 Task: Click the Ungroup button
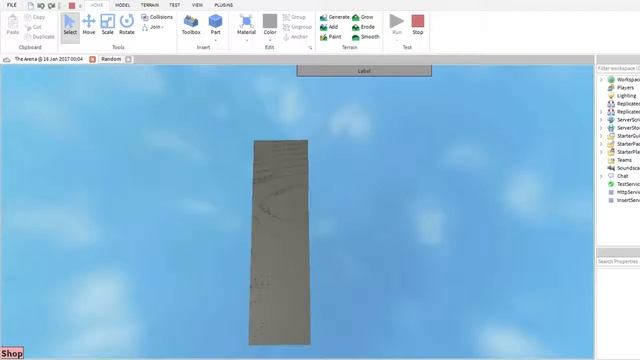(297, 27)
